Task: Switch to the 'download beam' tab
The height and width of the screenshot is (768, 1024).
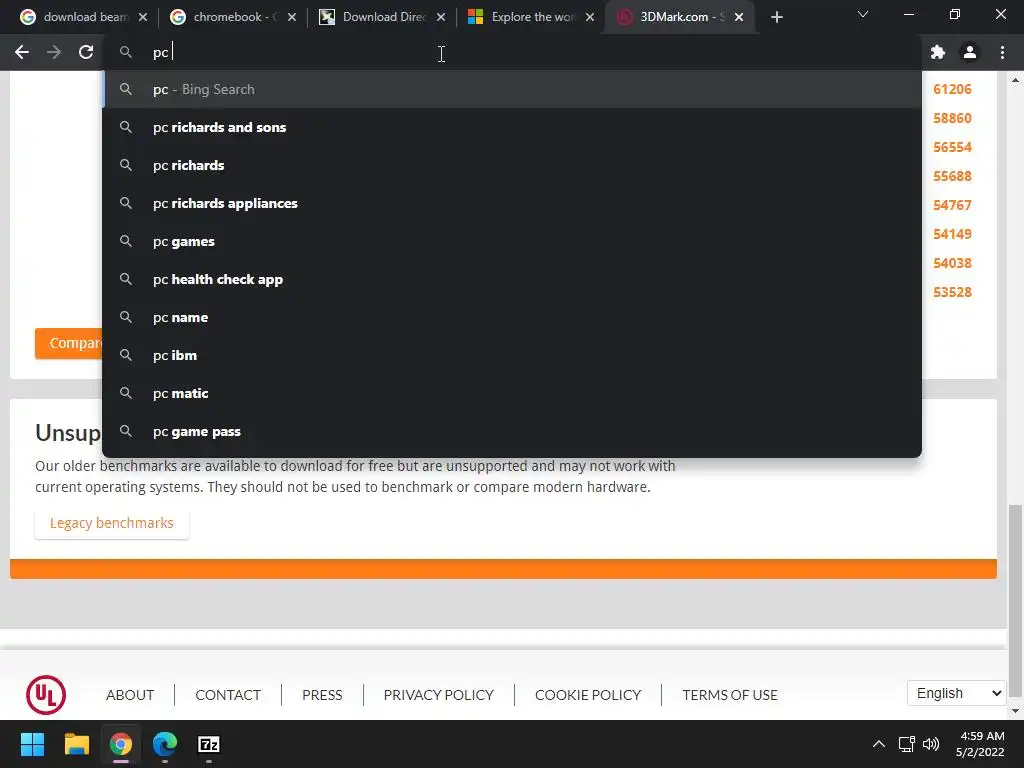Action: tap(84, 17)
